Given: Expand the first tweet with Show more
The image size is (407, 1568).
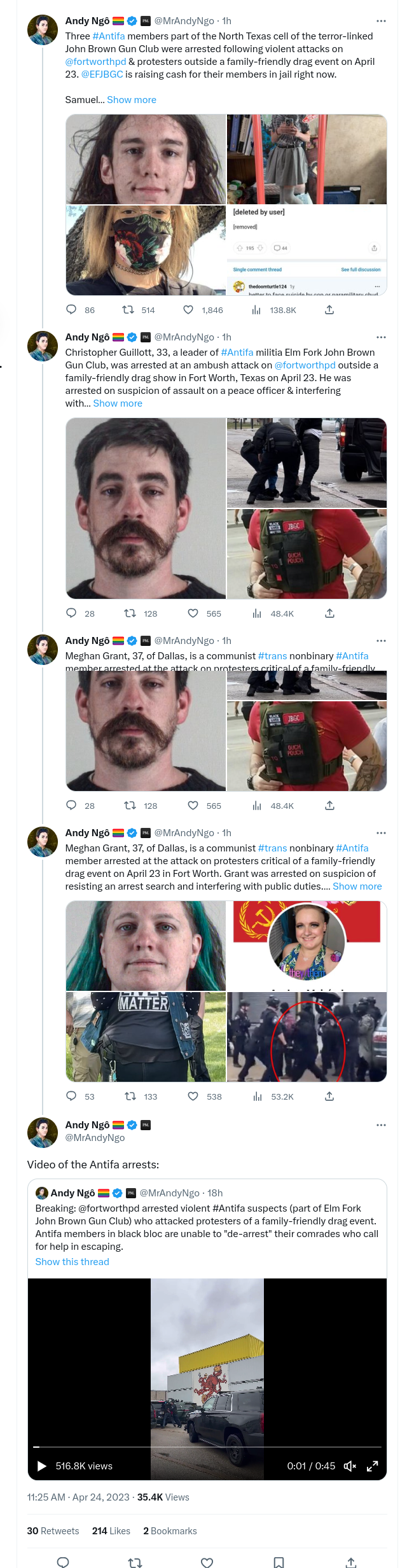Looking at the screenshot, I should tap(132, 100).
